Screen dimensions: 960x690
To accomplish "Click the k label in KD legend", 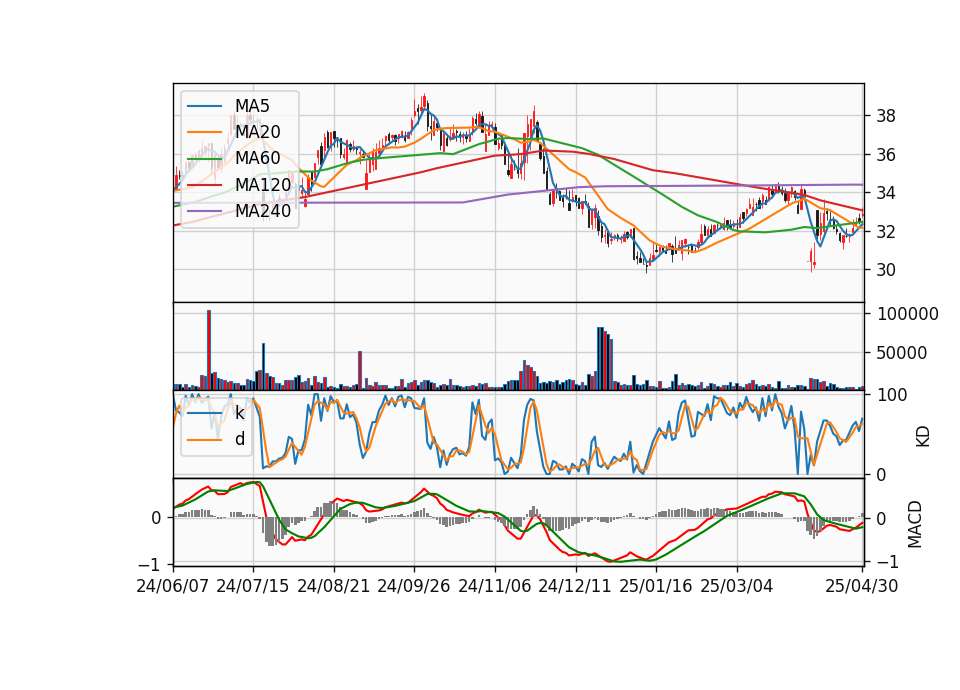I will pos(239,413).
